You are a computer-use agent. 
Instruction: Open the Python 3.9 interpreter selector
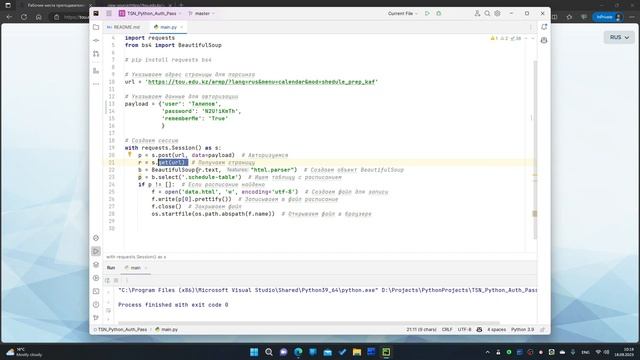pos(522,329)
